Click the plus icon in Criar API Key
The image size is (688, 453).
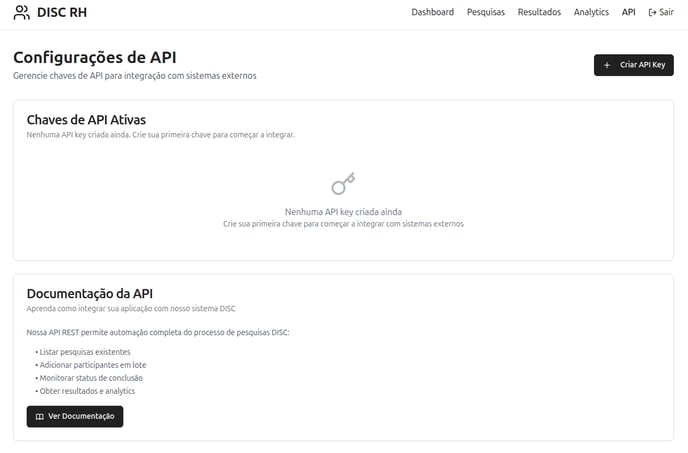coord(607,65)
